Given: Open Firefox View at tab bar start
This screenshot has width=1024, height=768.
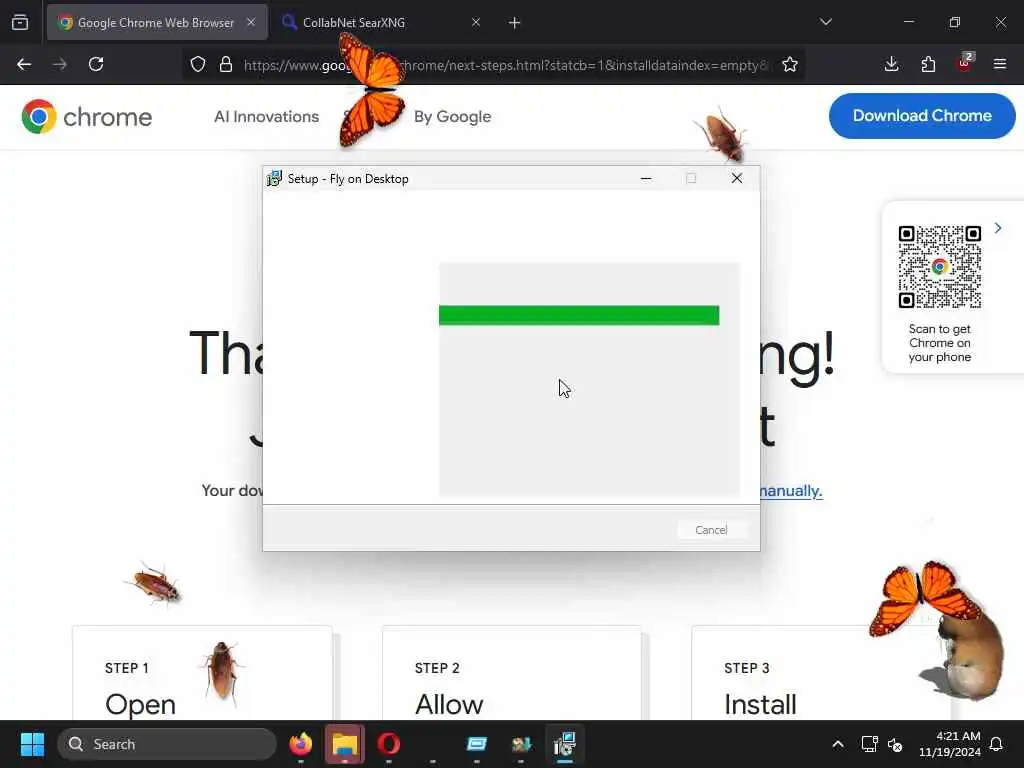Looking at the screenshot, I should click(20, 22).
